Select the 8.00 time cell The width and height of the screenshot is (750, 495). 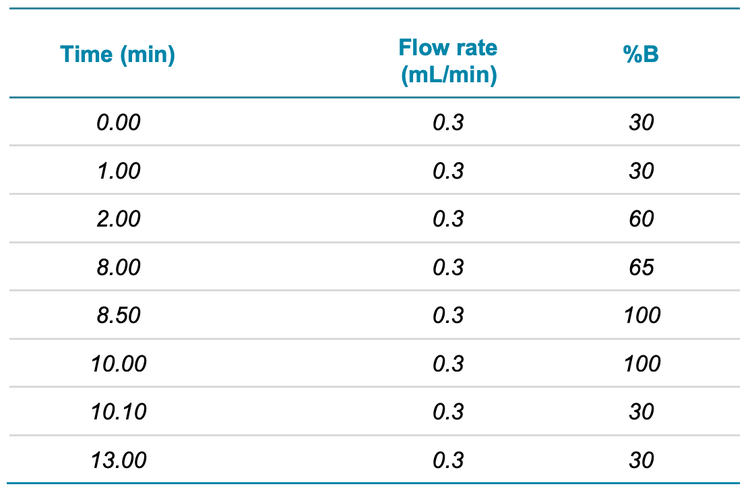tap(118, 268)
